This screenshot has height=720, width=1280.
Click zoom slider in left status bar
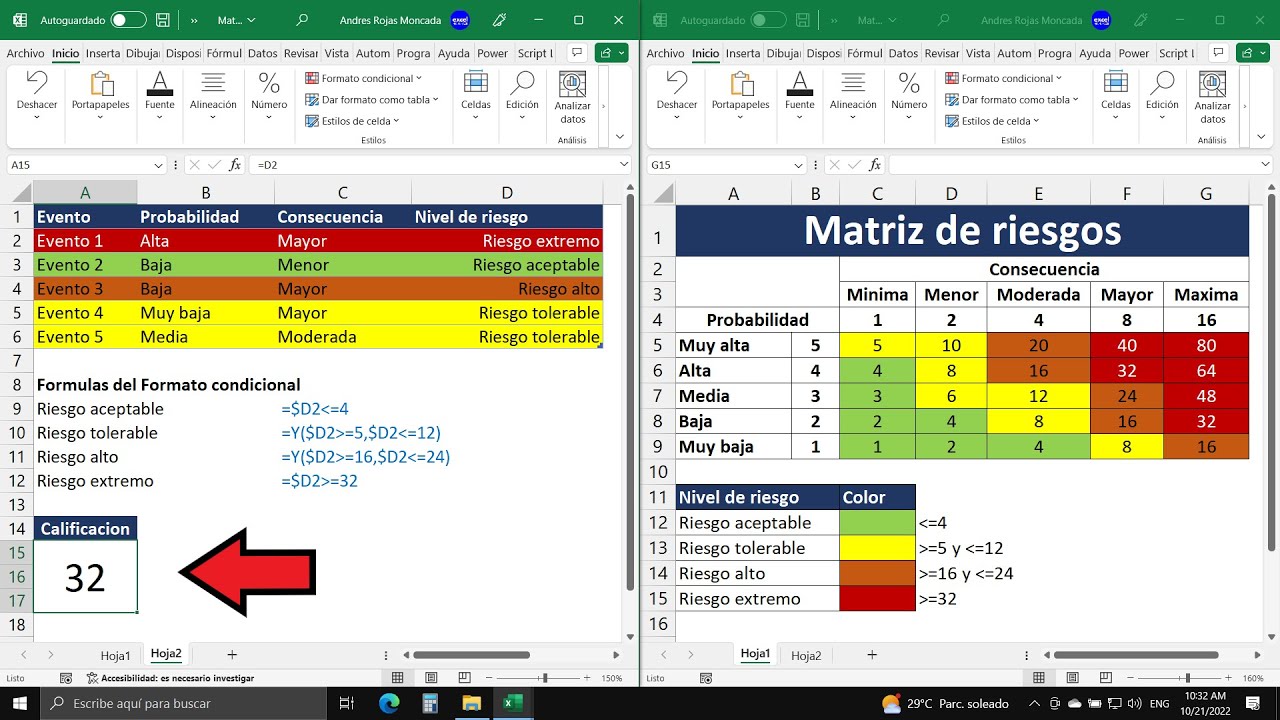pyautogui.click(x=544, y=678)
